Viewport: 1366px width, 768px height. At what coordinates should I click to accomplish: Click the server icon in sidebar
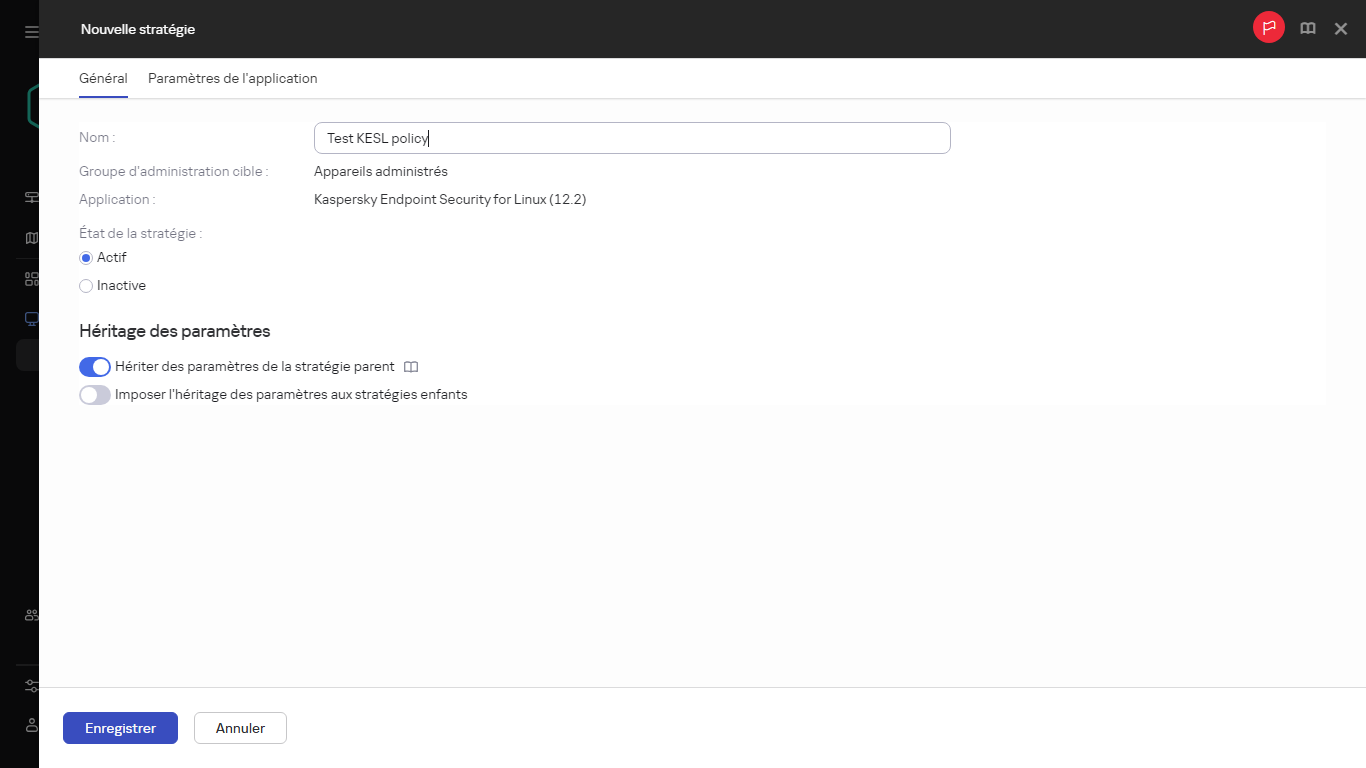(31, 197)
